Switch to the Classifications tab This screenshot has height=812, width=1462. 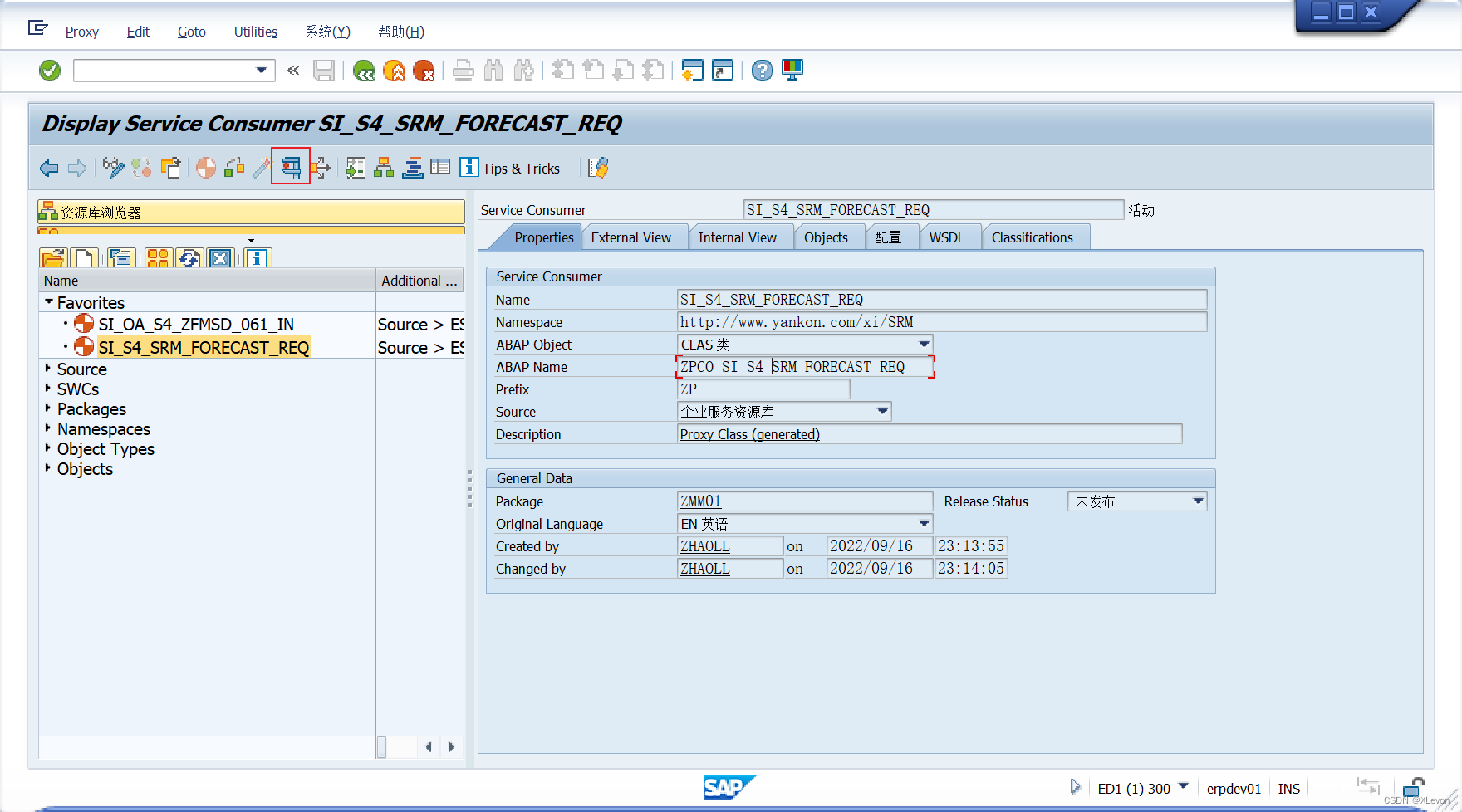(x=1032, y=237)
